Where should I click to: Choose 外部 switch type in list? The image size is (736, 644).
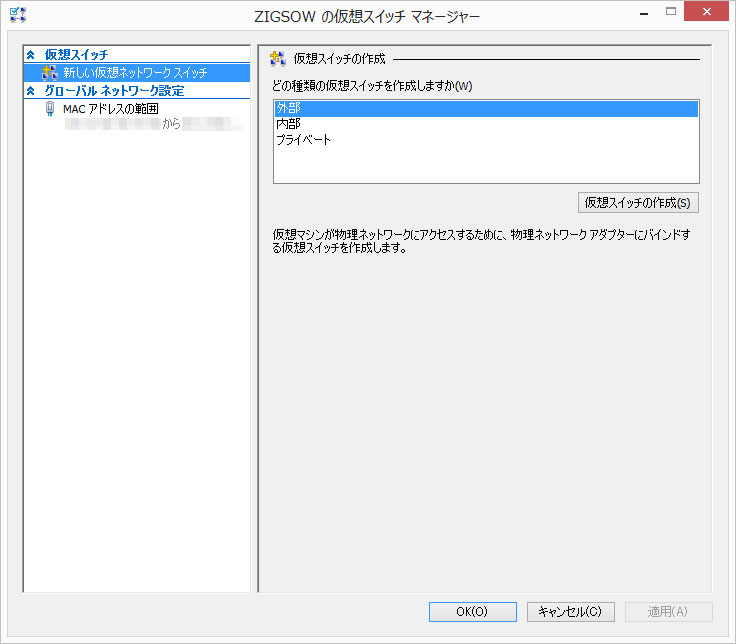[x=486, y=108]
